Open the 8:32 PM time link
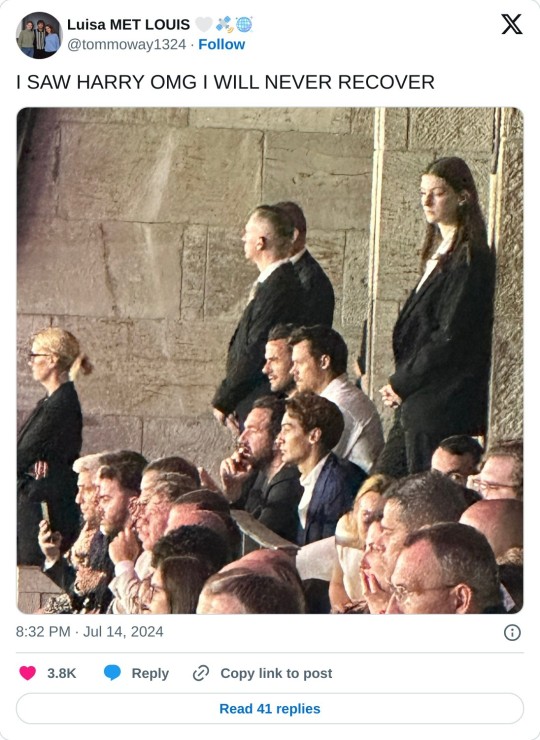Screen dimensions: 540x740 point(43,631)
